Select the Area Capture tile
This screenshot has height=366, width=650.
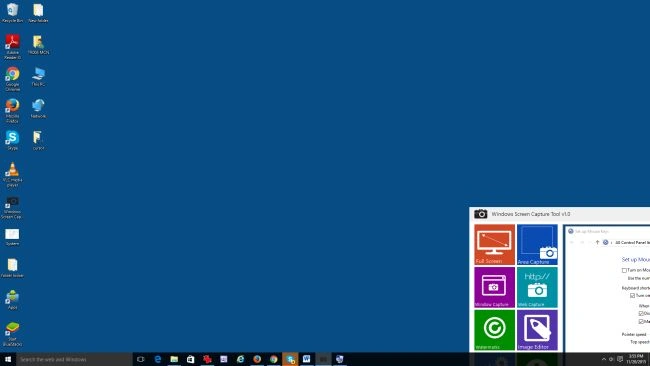pos(537,245)
